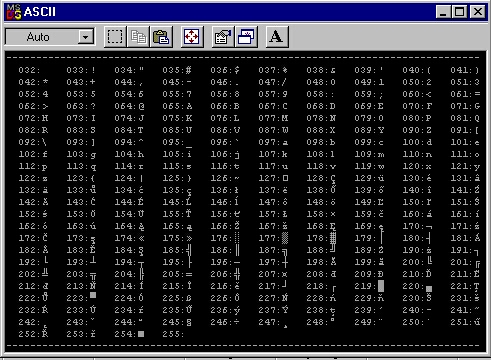Click the entry 219 solid block character
Image resolution: width=491 pixels, height=360 pixels.
click(x=381, y=286)
